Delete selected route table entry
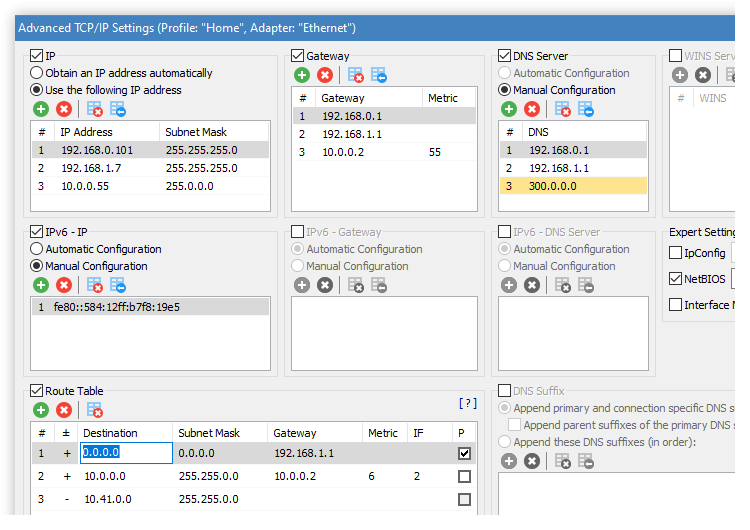This screenshot has width=750, height=530. coord(64,410)
